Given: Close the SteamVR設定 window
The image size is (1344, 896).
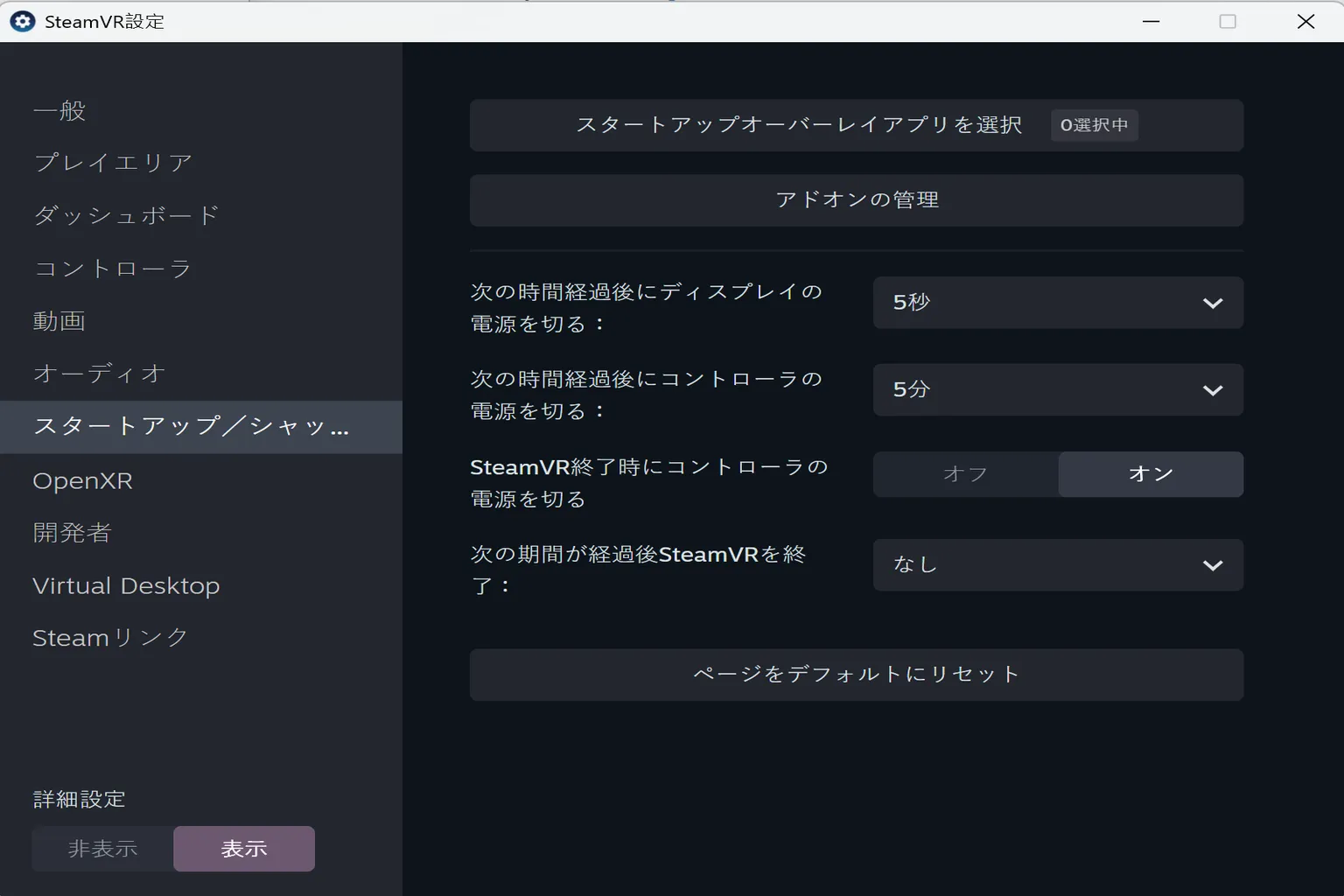Looking at the screenshot, I should 1305,21.
